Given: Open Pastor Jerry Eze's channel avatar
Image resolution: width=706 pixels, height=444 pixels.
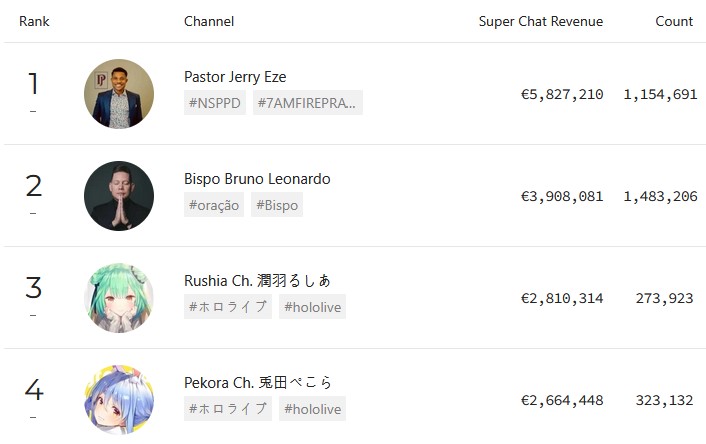Looking at the screenshot, I should [x=119, y=94].
